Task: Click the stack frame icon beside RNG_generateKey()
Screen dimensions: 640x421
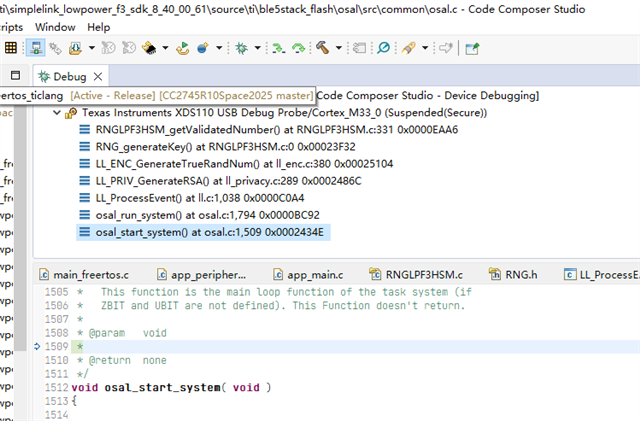Action: [x=84, y=147]
